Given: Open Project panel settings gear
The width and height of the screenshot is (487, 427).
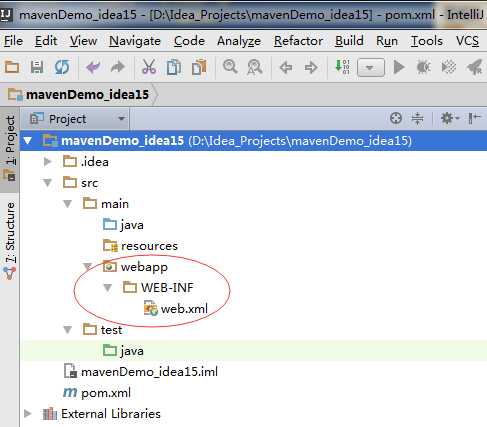Looking at the screenshot, I should pyautogui.click(x=450, y=118).
